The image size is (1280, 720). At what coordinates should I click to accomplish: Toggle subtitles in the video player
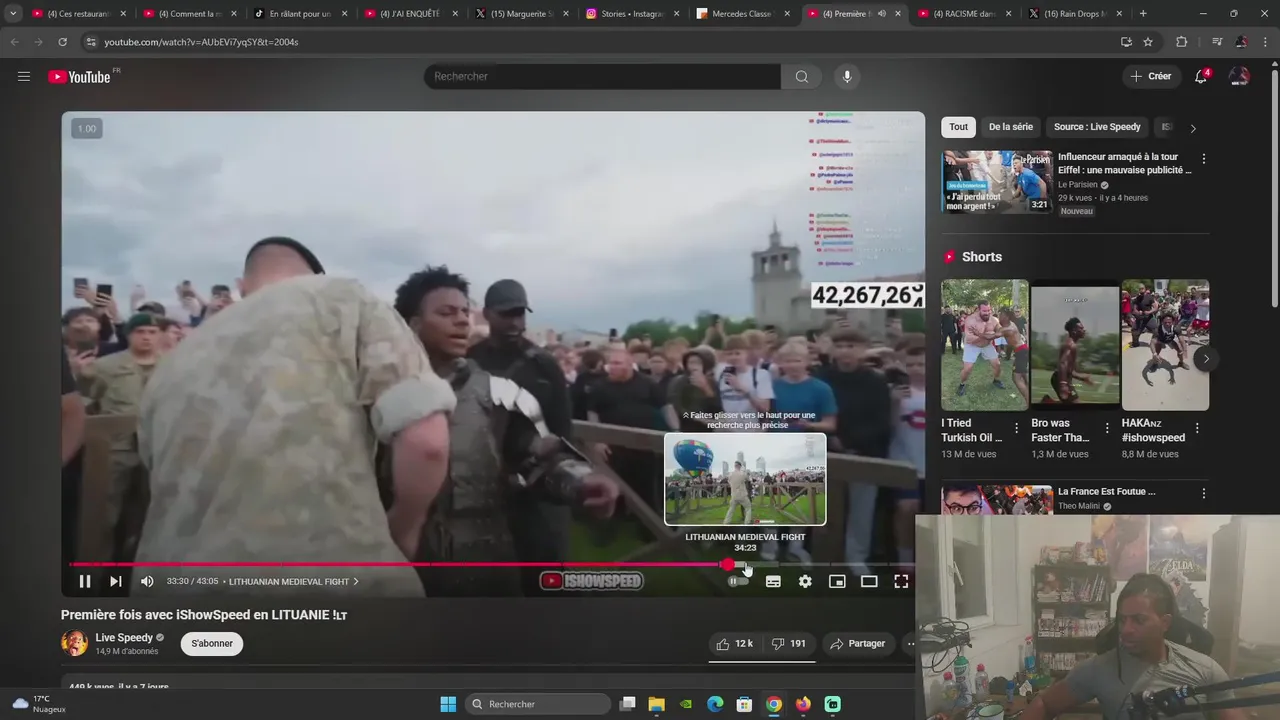(773, 581)
